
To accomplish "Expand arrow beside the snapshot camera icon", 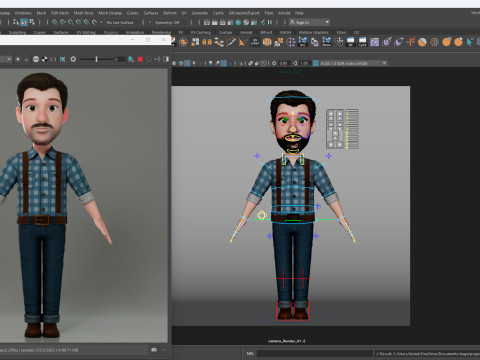I will (164, 350).
